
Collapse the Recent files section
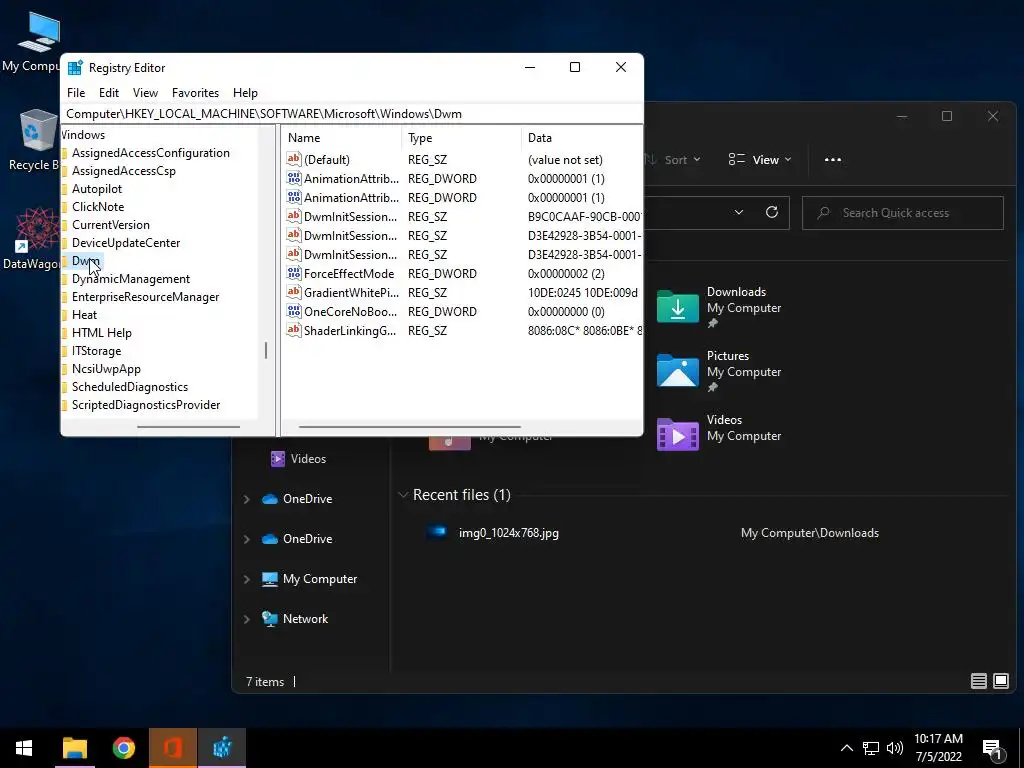coord(403,495)
